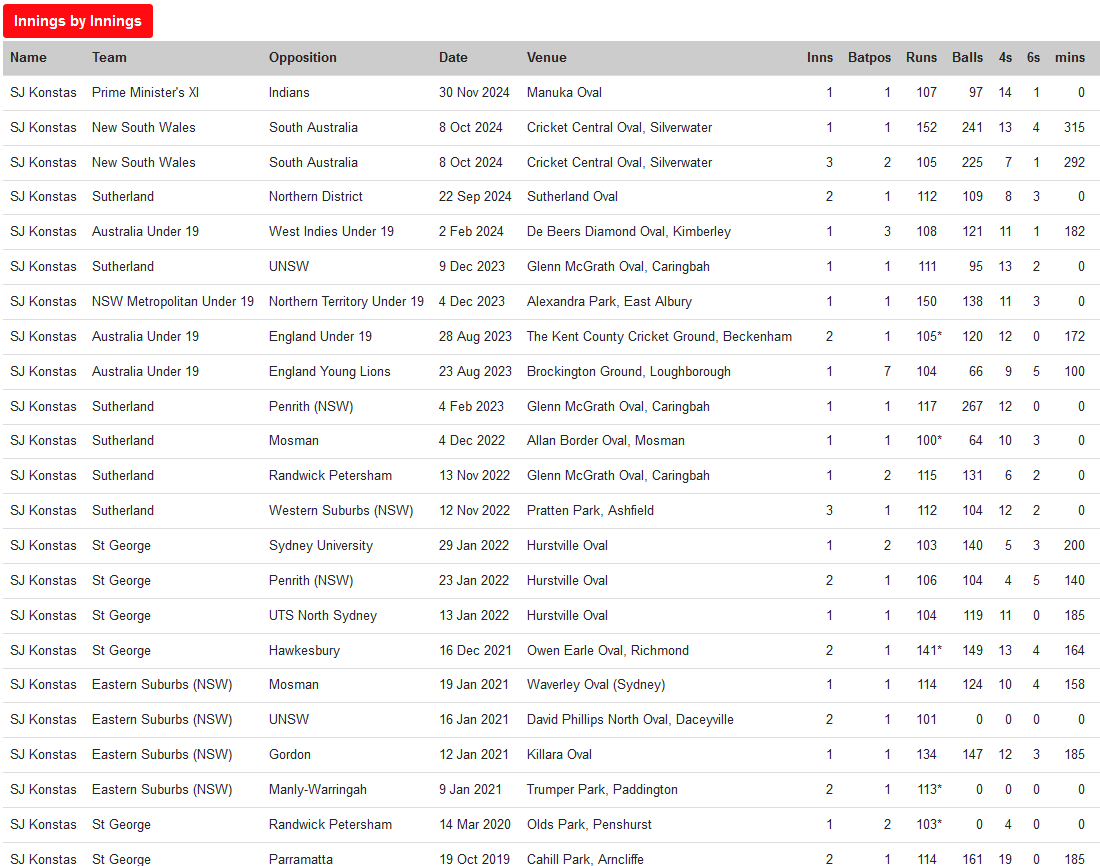Image resolution: width=1100 pixels, height=866 pixels.
Task: Click the 6s column header
Action: 1033,58
